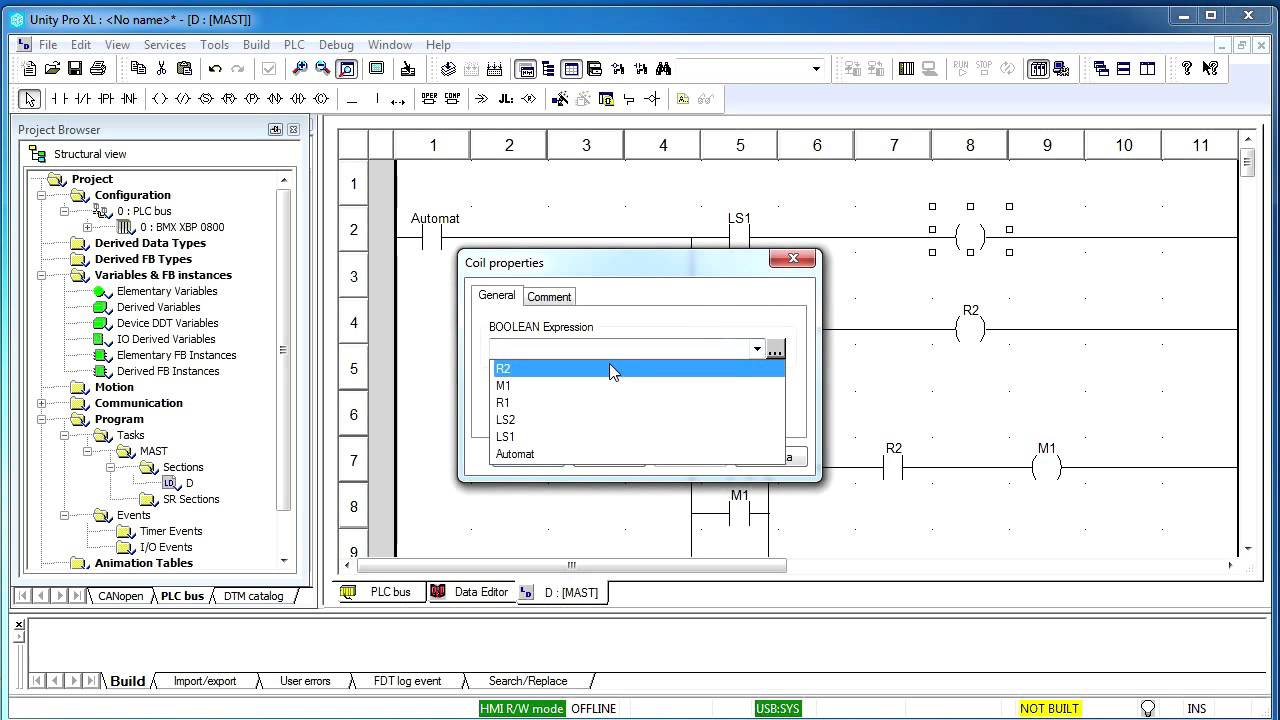The image size is (1280, 720).
Task: Click the Print icon in the toolbar
Action: click(98, 68)
